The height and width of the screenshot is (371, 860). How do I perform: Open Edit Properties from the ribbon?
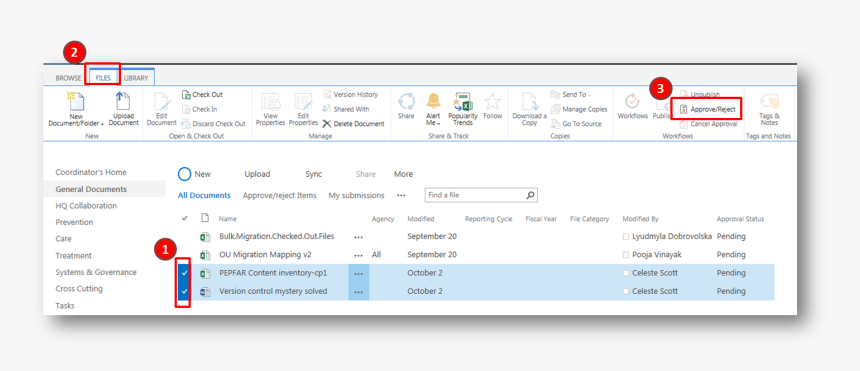[303, 109]
